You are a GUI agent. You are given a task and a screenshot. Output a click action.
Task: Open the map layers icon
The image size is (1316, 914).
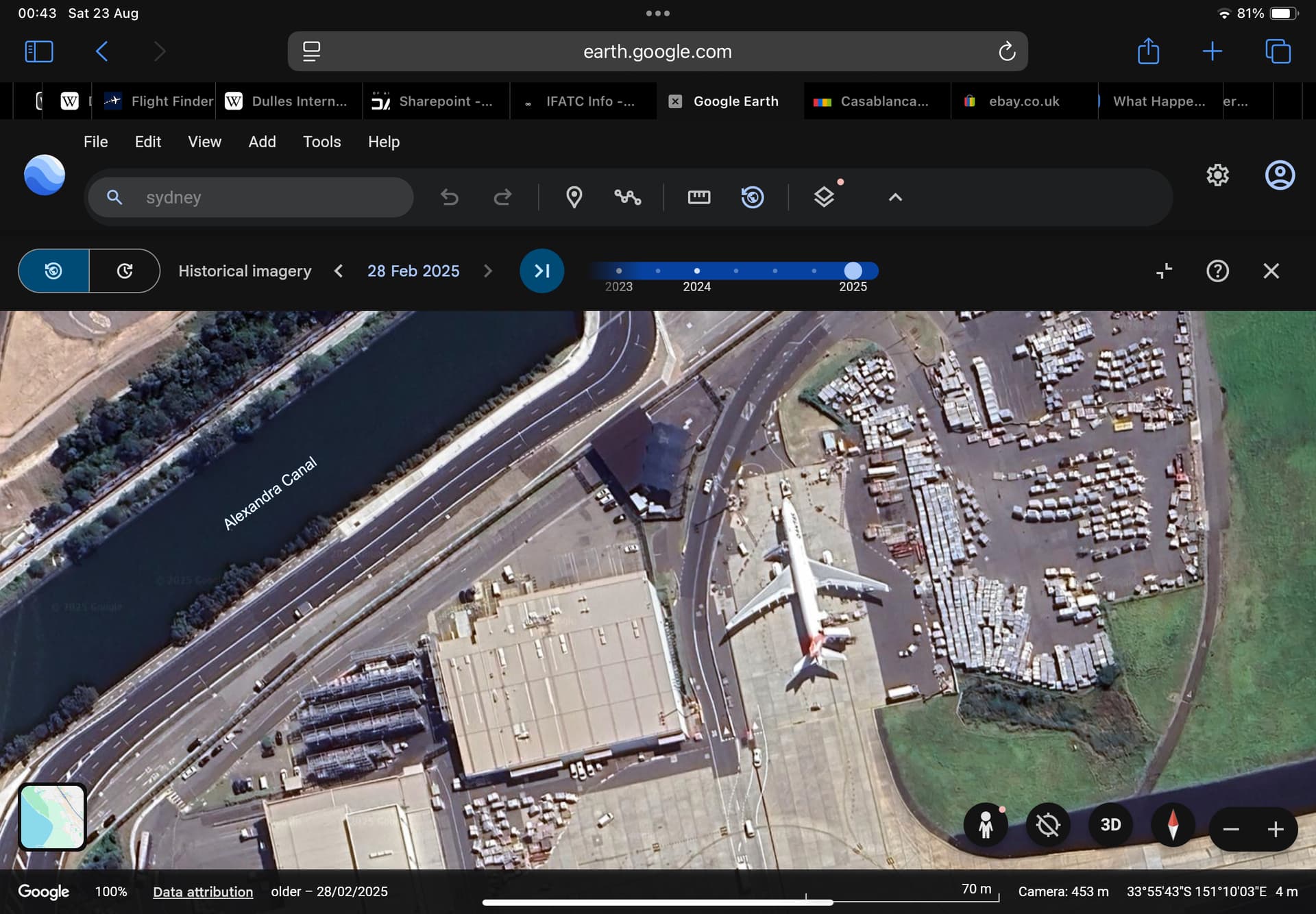click(824, 197)
